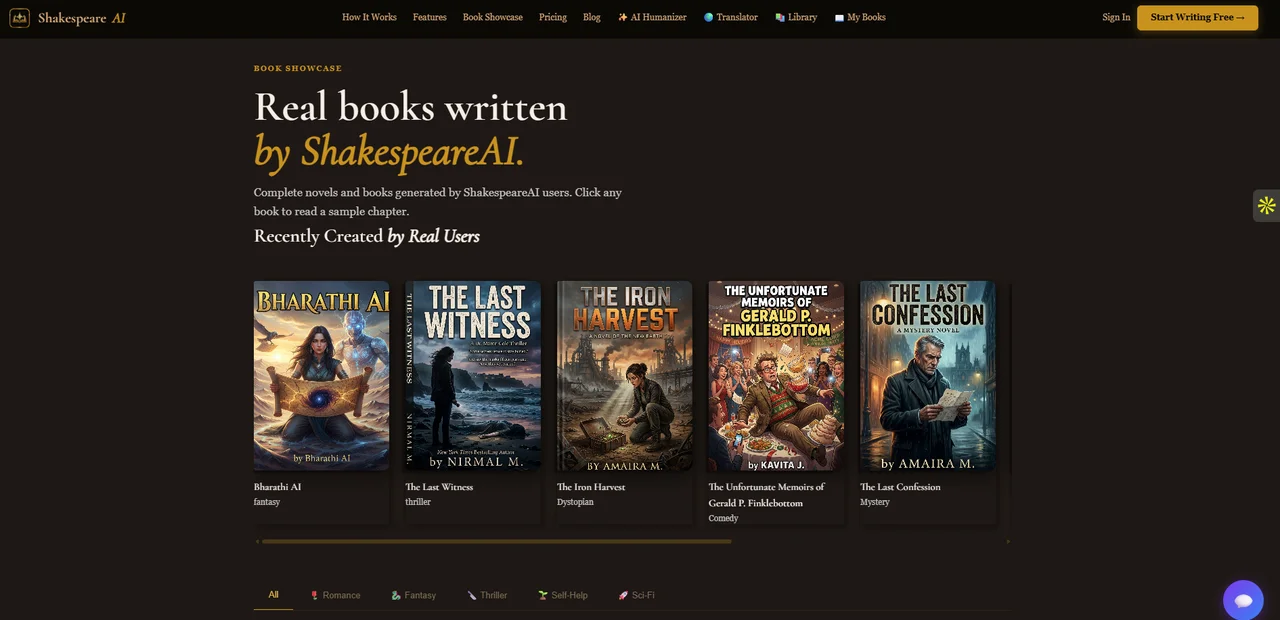
Task: Click the scroll-left arrow of the book carousel
Action: click(x=257, y=541)
